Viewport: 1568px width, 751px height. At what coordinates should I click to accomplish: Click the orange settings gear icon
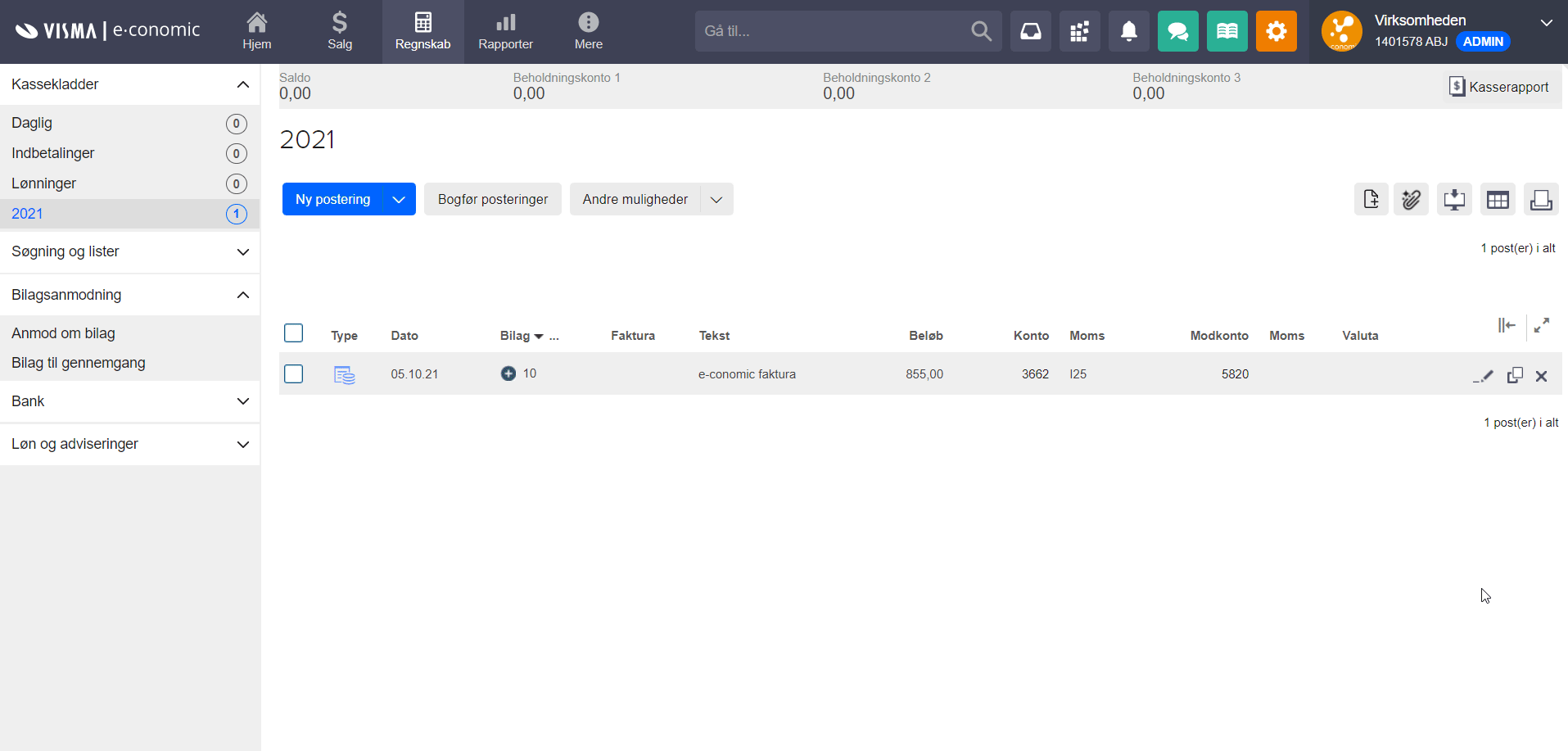[x=1276, y=31]
